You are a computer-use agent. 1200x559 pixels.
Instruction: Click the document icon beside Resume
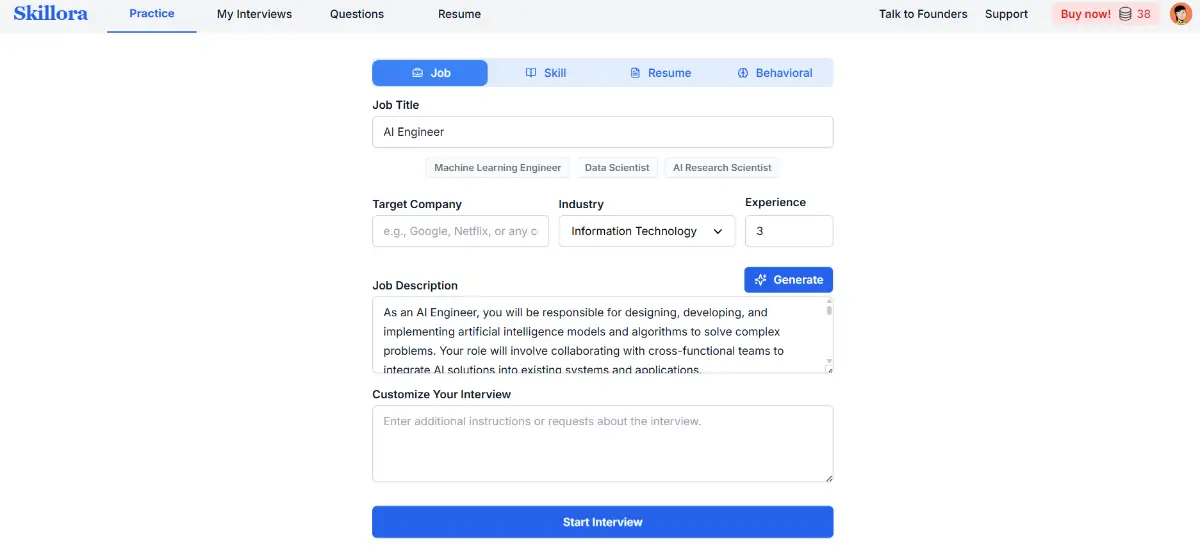coord(635,73)
